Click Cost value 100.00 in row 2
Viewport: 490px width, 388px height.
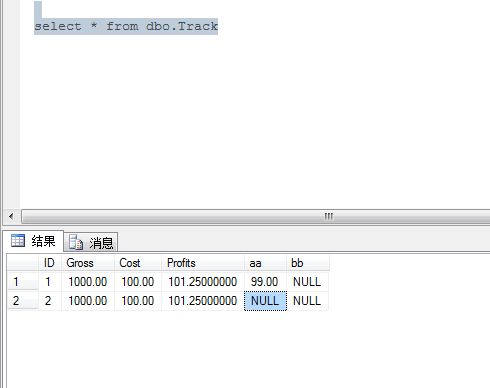pyautogui.click(x=138, y=301)
